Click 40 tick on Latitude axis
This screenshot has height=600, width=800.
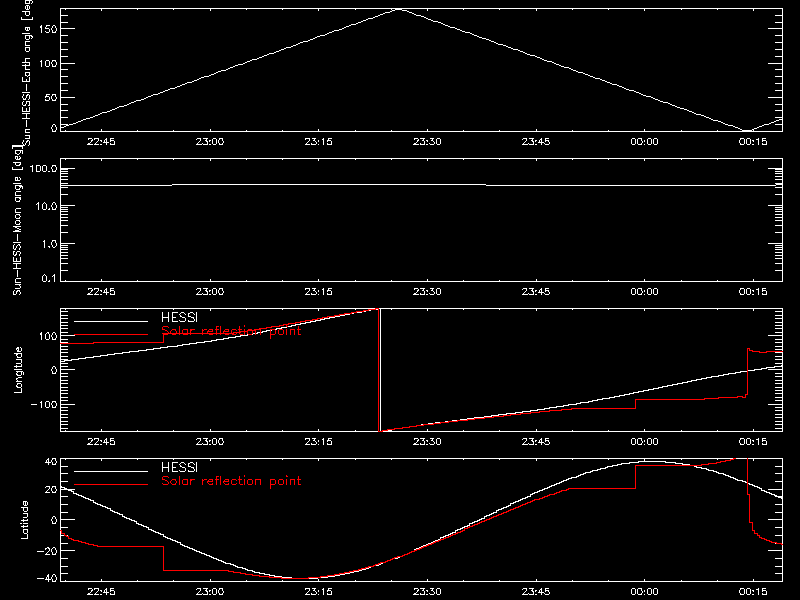51,462
